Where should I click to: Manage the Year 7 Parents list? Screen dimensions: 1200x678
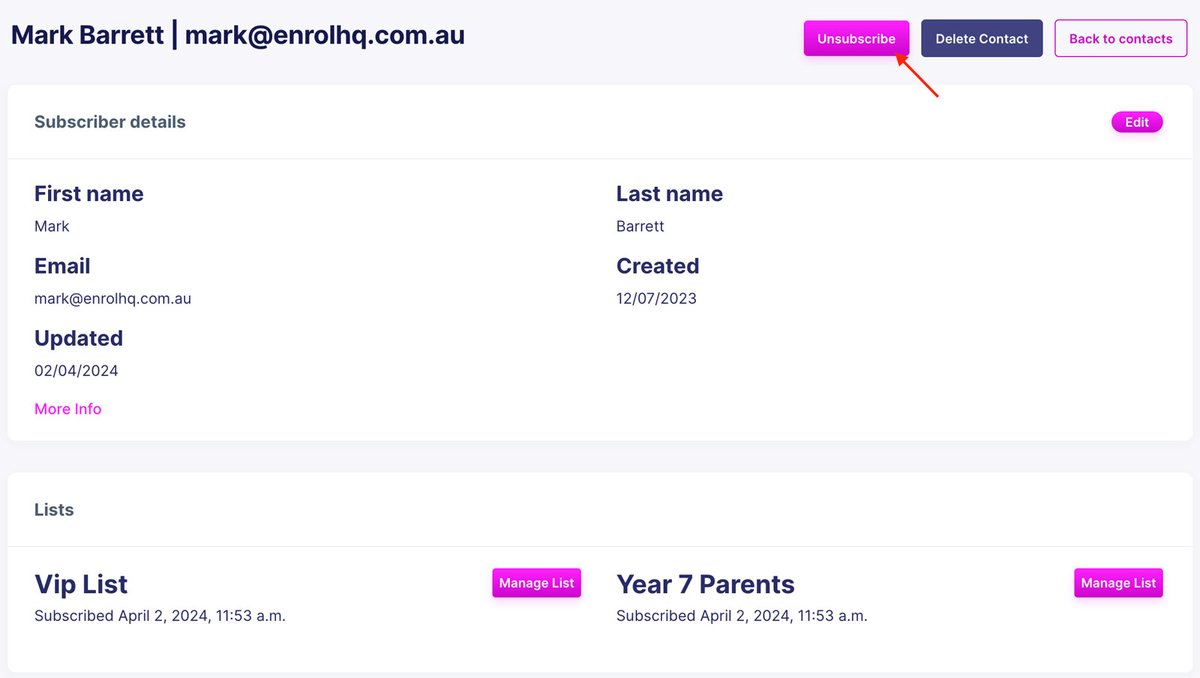tap(1118, 583)
